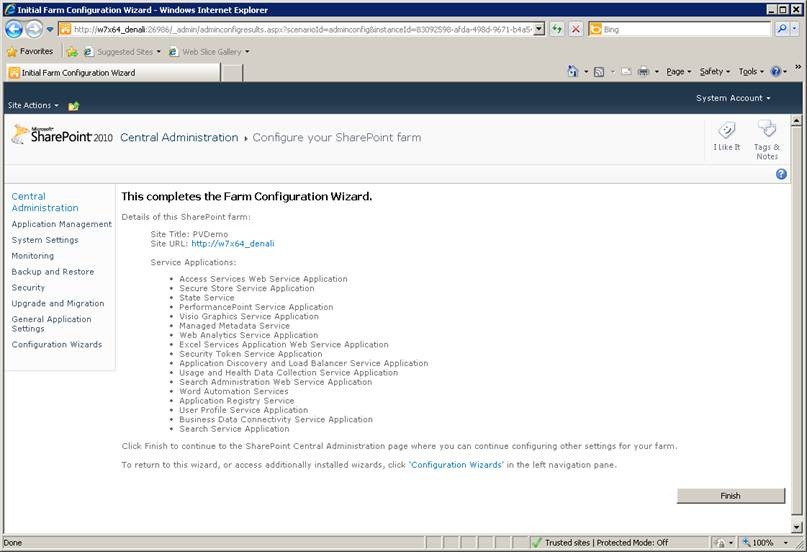Click the Navigate Up folder icon

74,106
